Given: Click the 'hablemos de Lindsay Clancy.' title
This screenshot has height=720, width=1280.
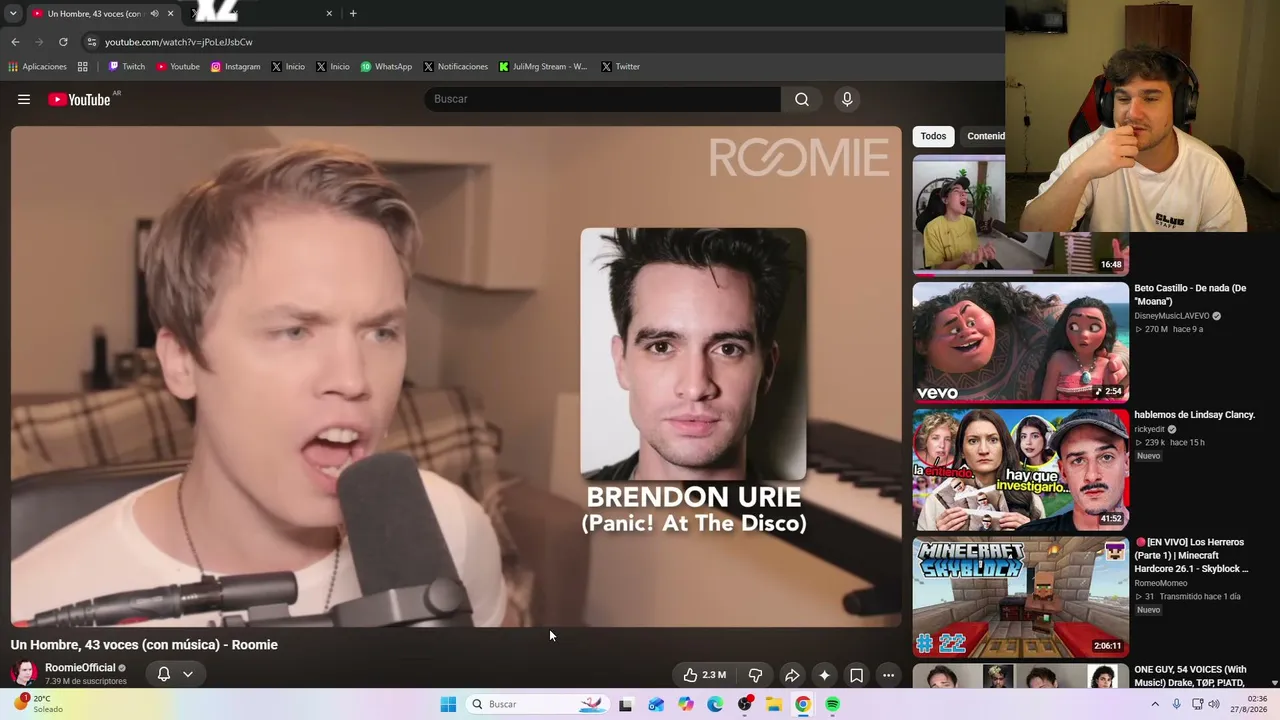Looking at the screenshot, I should coord(1194,415).
